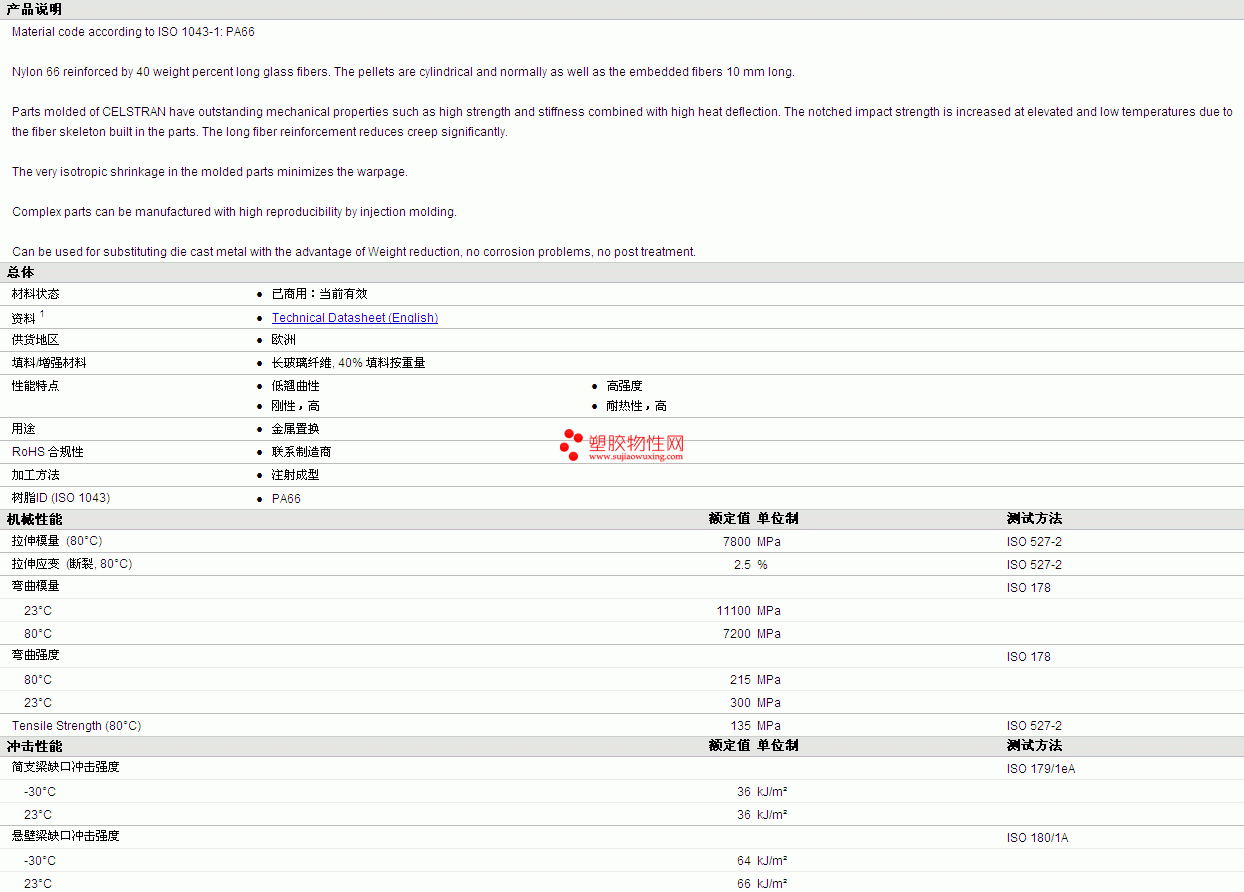Viewport: 1244px width, 892px height.
Task: Select the value 注射成型
Action: (296, 475)
